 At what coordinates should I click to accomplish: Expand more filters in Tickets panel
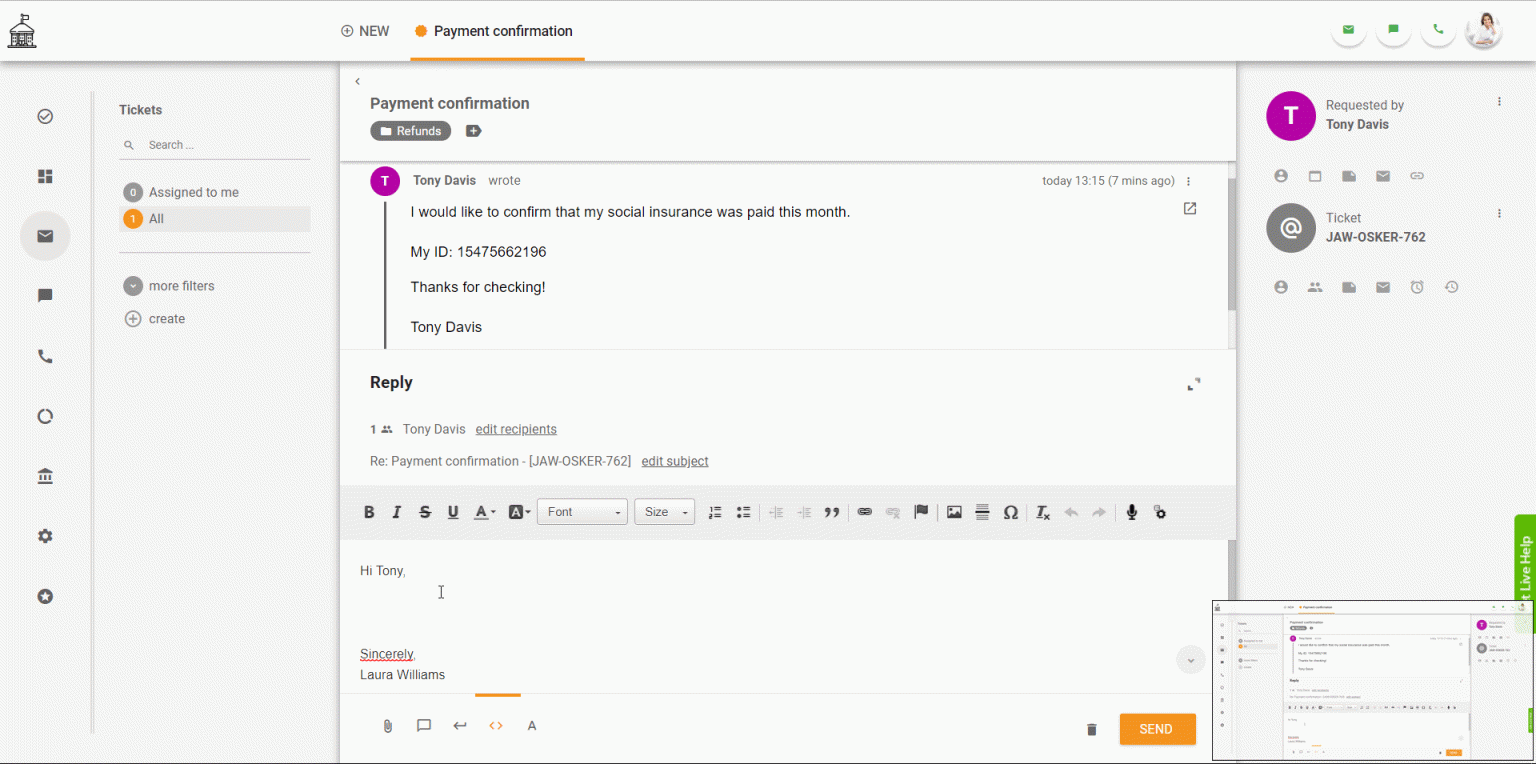click(181, 286)
